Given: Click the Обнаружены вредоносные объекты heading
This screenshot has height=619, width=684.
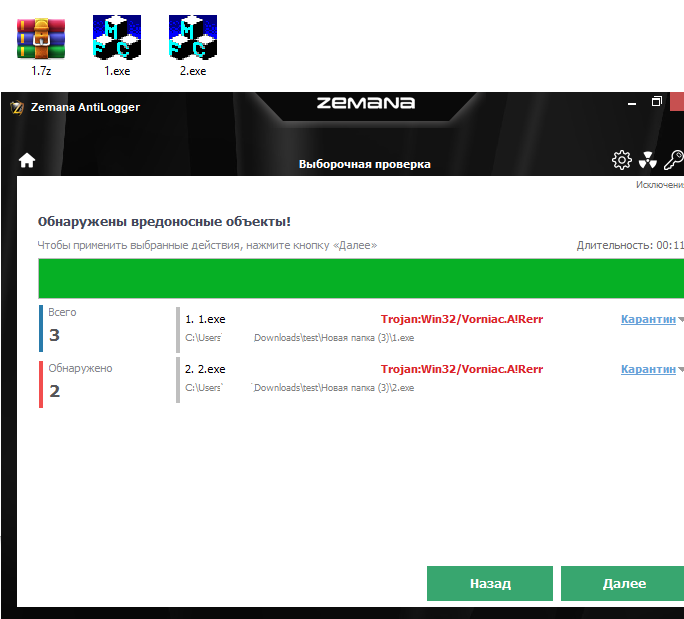Looking at the screenshot, I should point(164,222).
